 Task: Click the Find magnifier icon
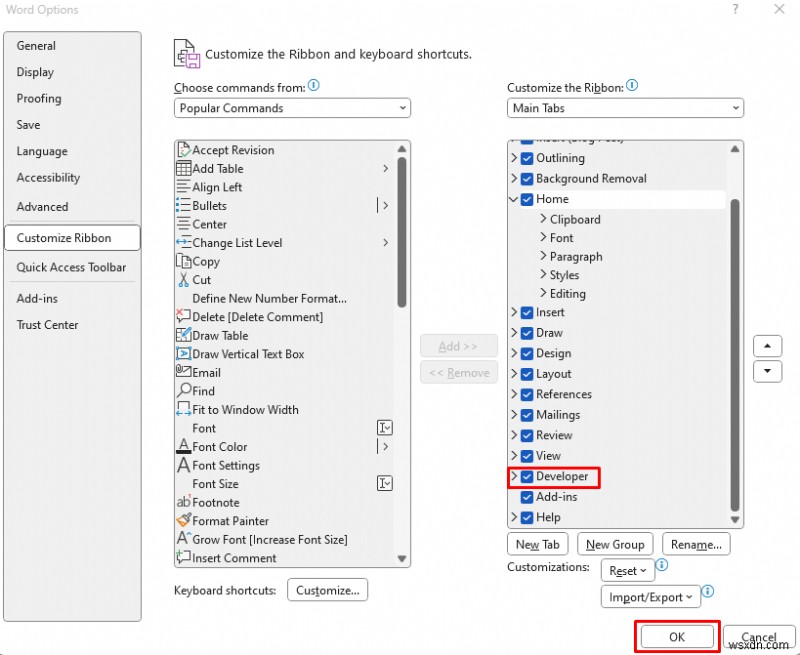pyautogui.click(x=183, y=391)
